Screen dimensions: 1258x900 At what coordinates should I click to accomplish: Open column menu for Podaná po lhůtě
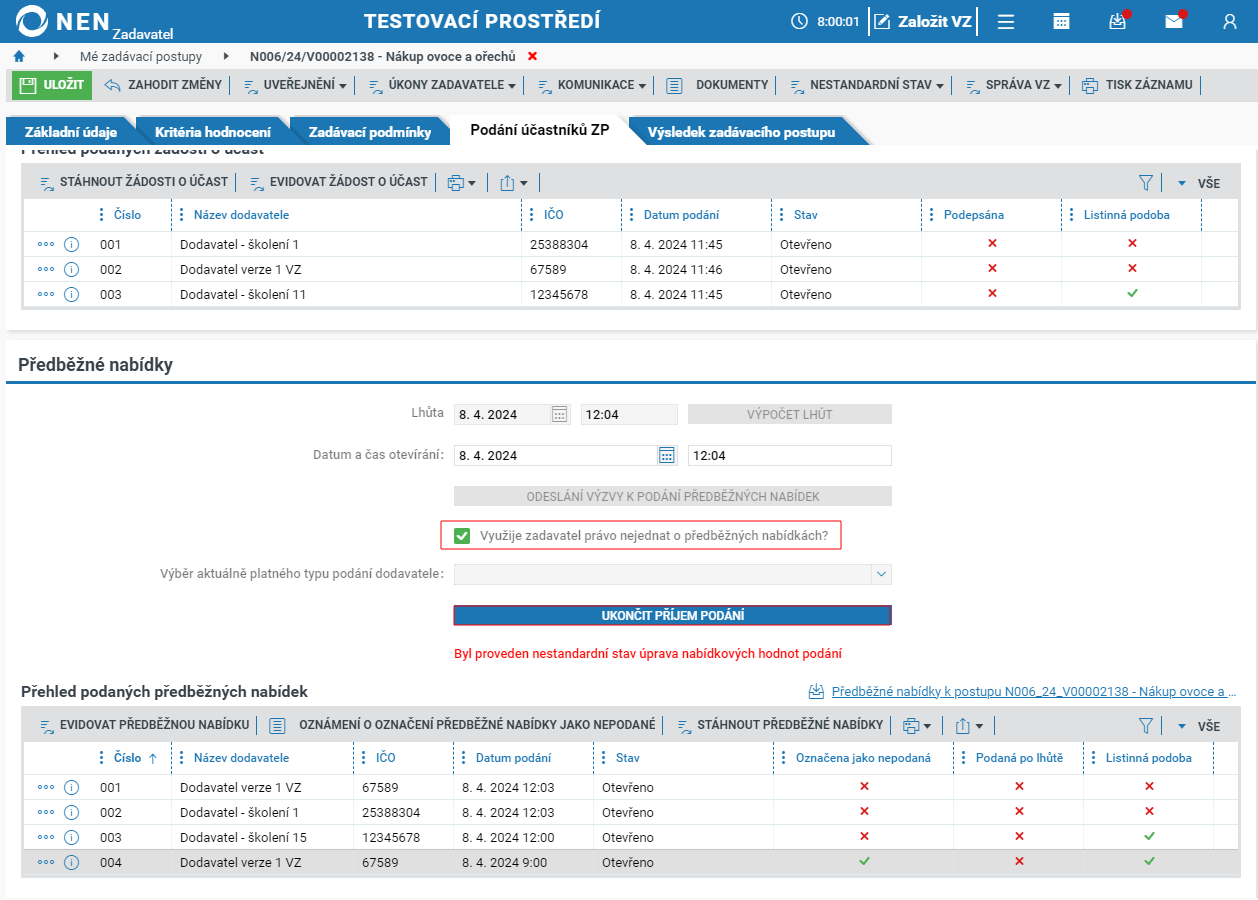coord(964,758)
